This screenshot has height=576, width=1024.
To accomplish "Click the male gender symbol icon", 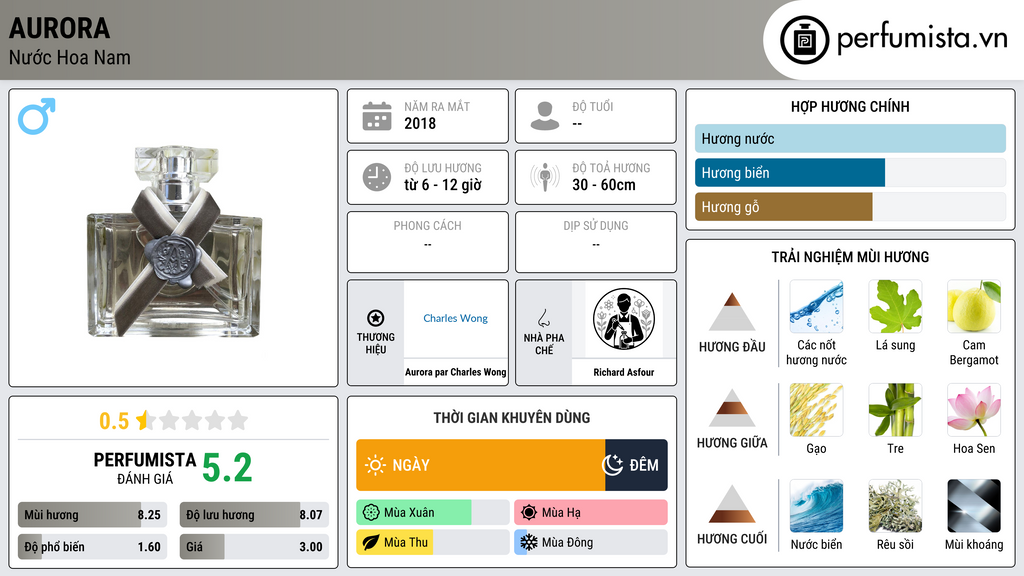I will [x=37, y=116].
